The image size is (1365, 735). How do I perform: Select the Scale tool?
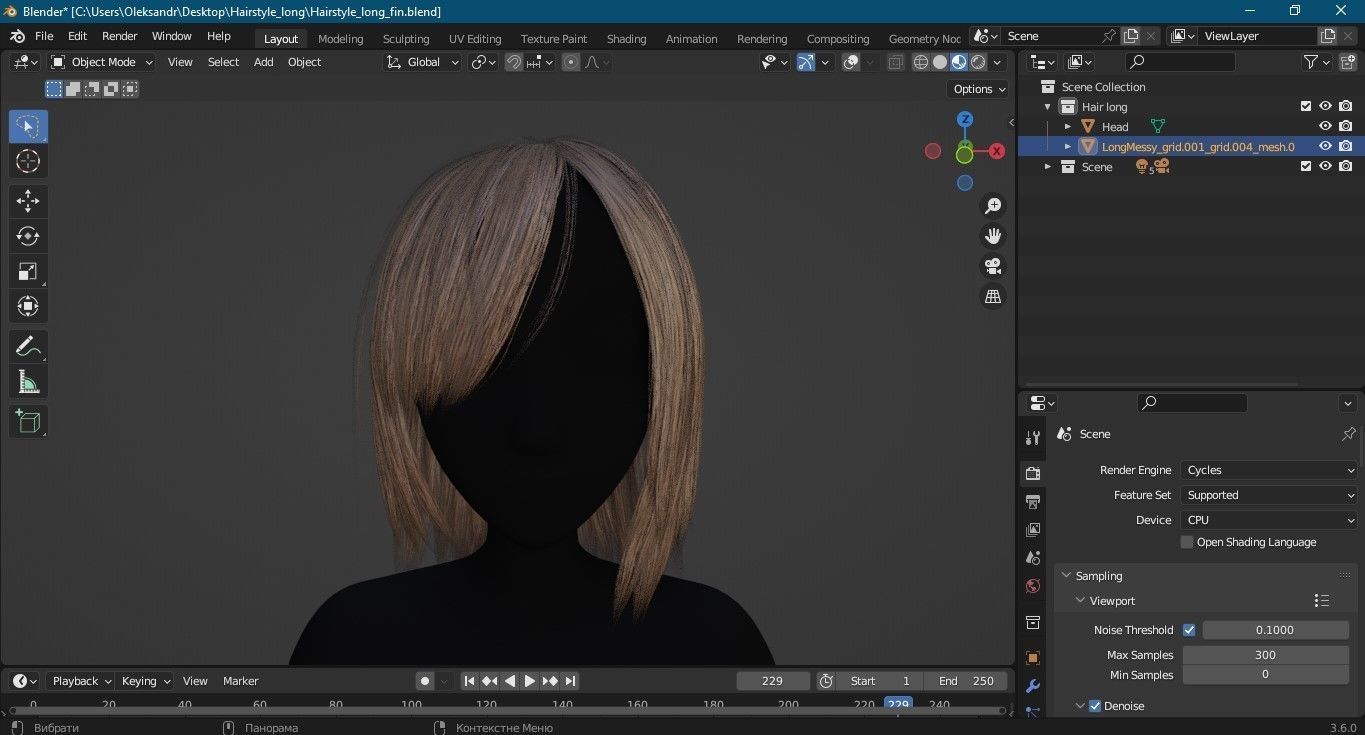(x=28, y=271)
